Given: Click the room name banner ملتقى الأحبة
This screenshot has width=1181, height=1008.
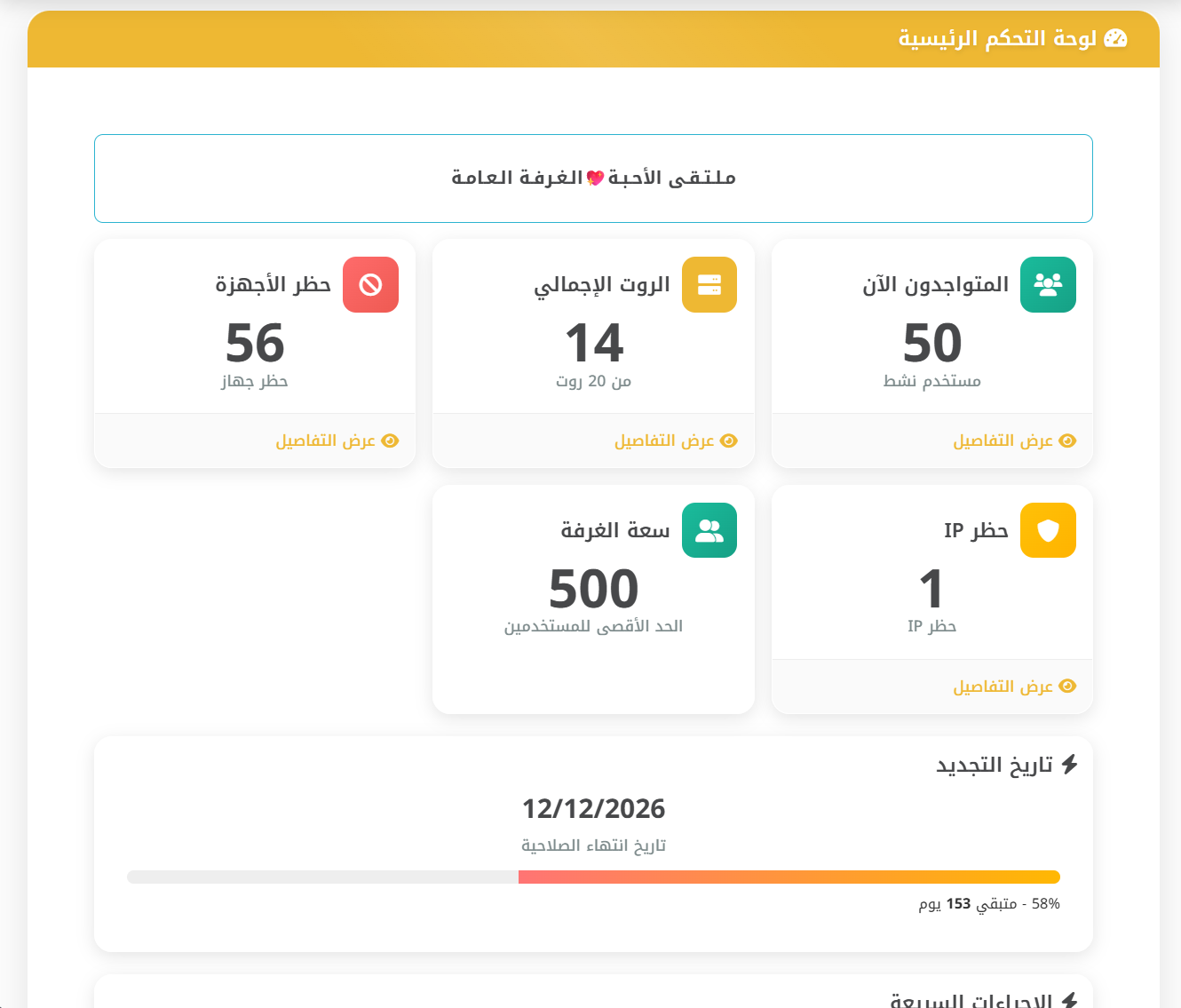Looking at the screenshot, I should [x=593, y=179].
